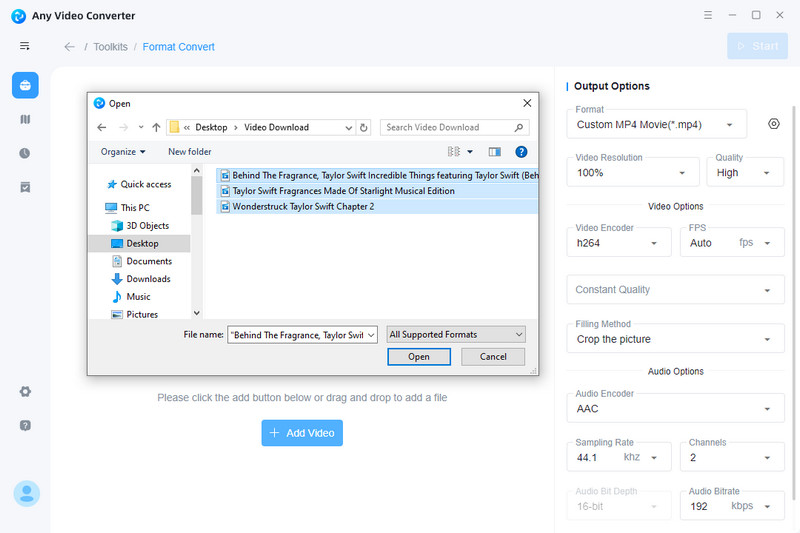Click the help icon in Open dialog
800x533 pixels.
pyautogui.click(x=521, y=152)
